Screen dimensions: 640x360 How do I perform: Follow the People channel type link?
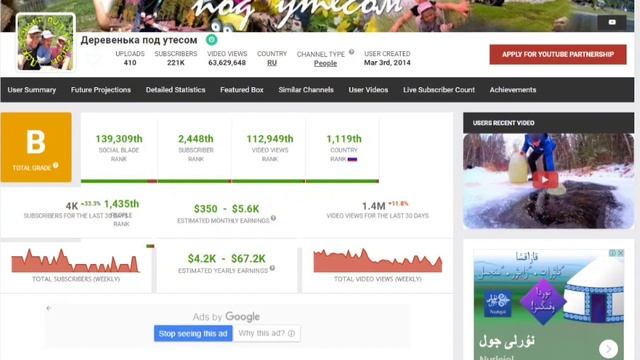(x=325, y=63)
